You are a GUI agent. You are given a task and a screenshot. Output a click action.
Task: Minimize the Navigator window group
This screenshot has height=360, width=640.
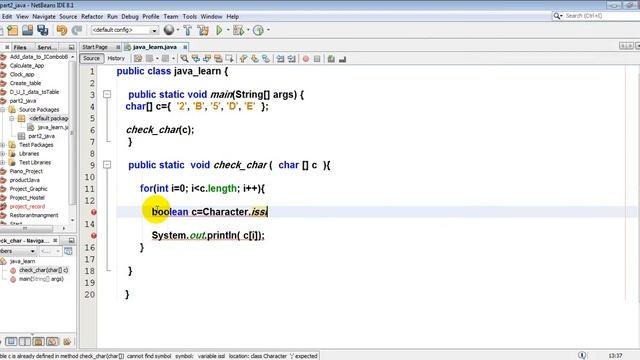71,240
